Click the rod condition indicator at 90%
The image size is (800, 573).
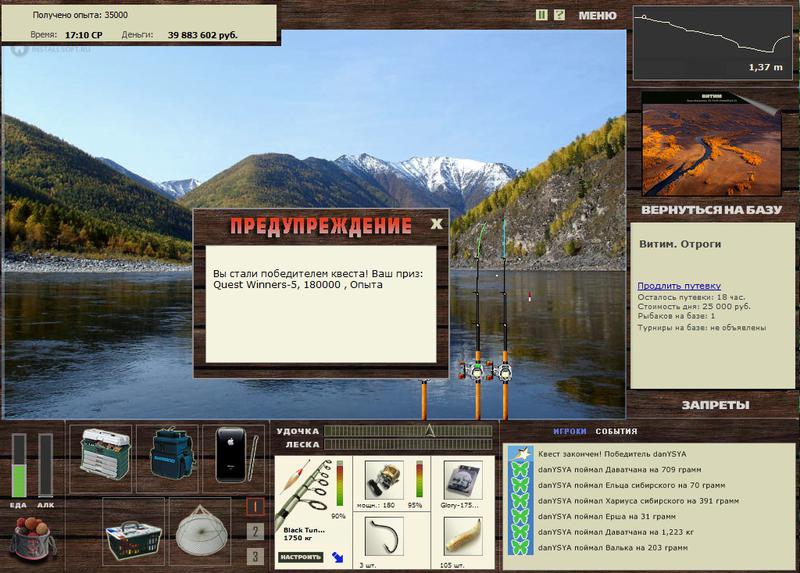[340, 483]
